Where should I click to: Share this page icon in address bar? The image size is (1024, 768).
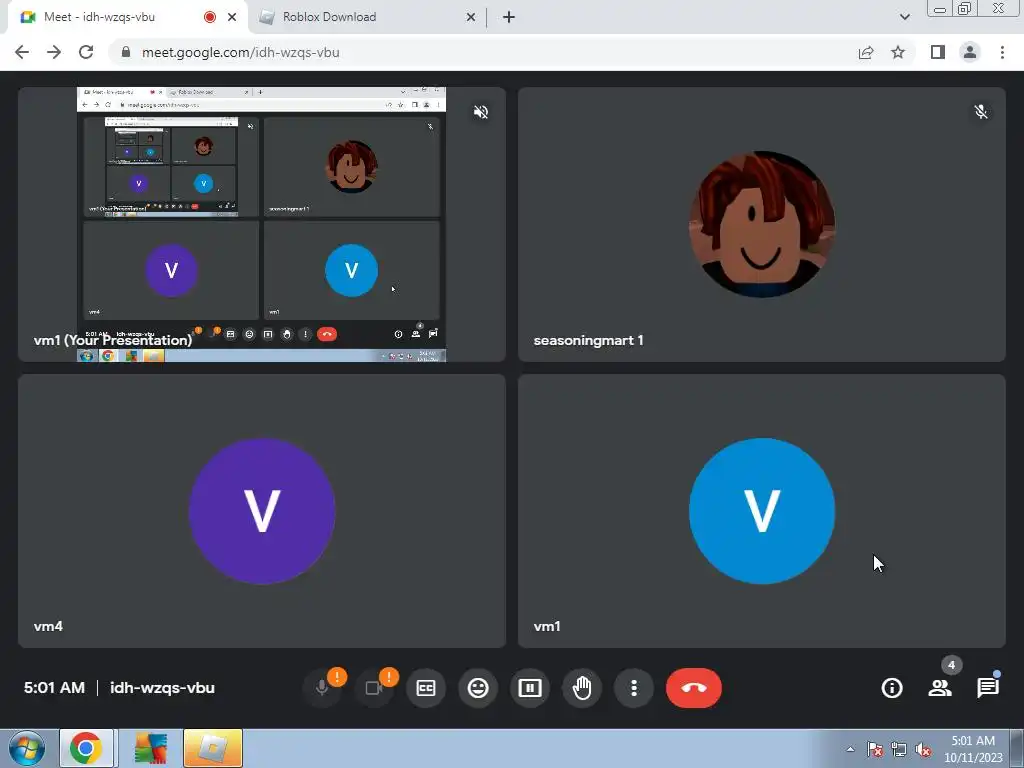(866, 52)
